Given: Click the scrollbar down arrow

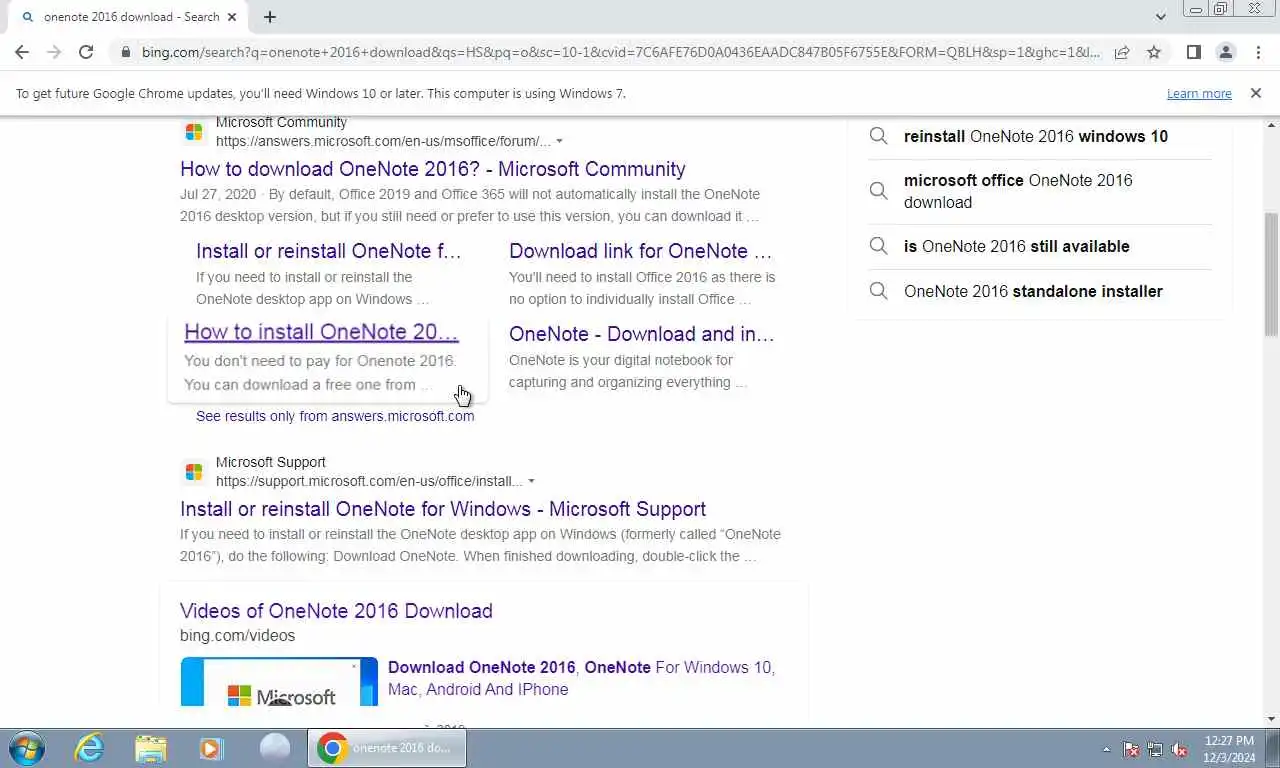Looking at the screenshot, I should (1271, 719).
